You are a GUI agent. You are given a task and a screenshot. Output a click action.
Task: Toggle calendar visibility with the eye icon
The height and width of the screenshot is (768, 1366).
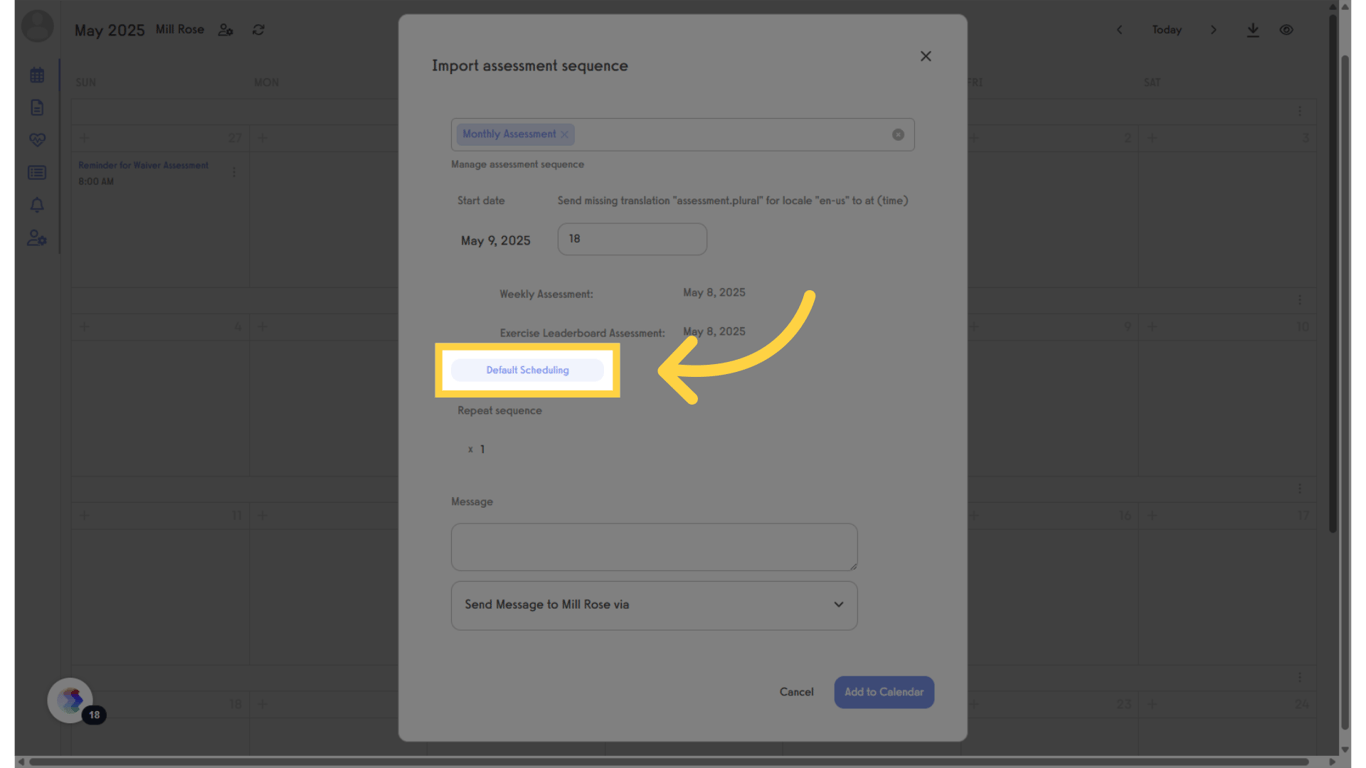click(1286, 30)
